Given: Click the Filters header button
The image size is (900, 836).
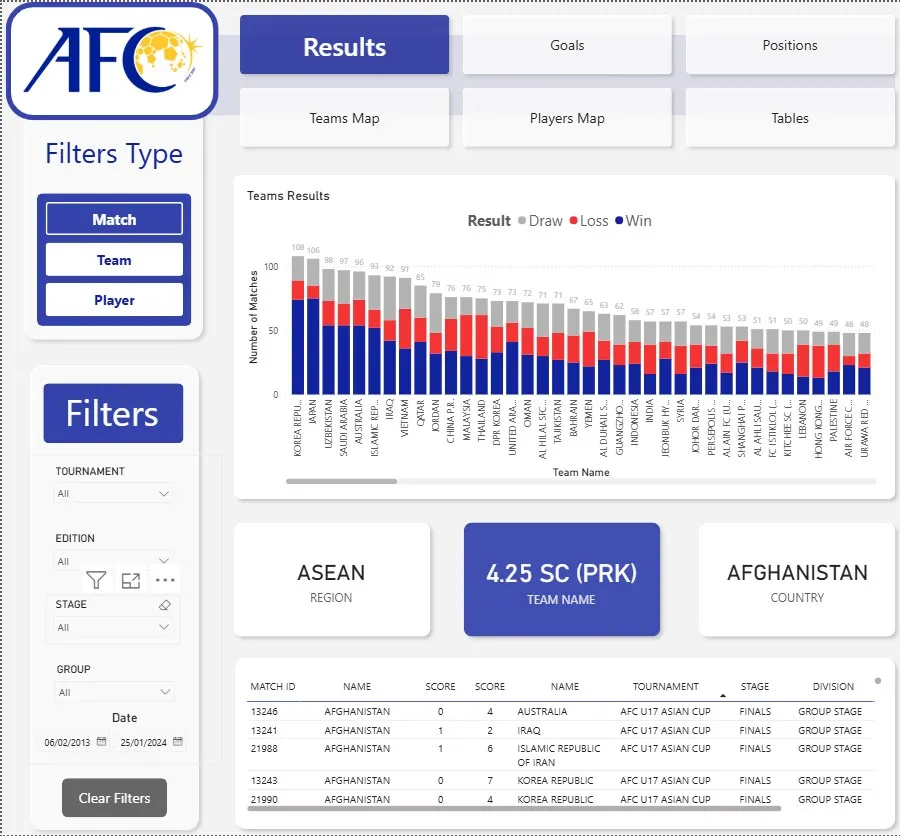Looking at the screenshot, I should click(113, 413).
